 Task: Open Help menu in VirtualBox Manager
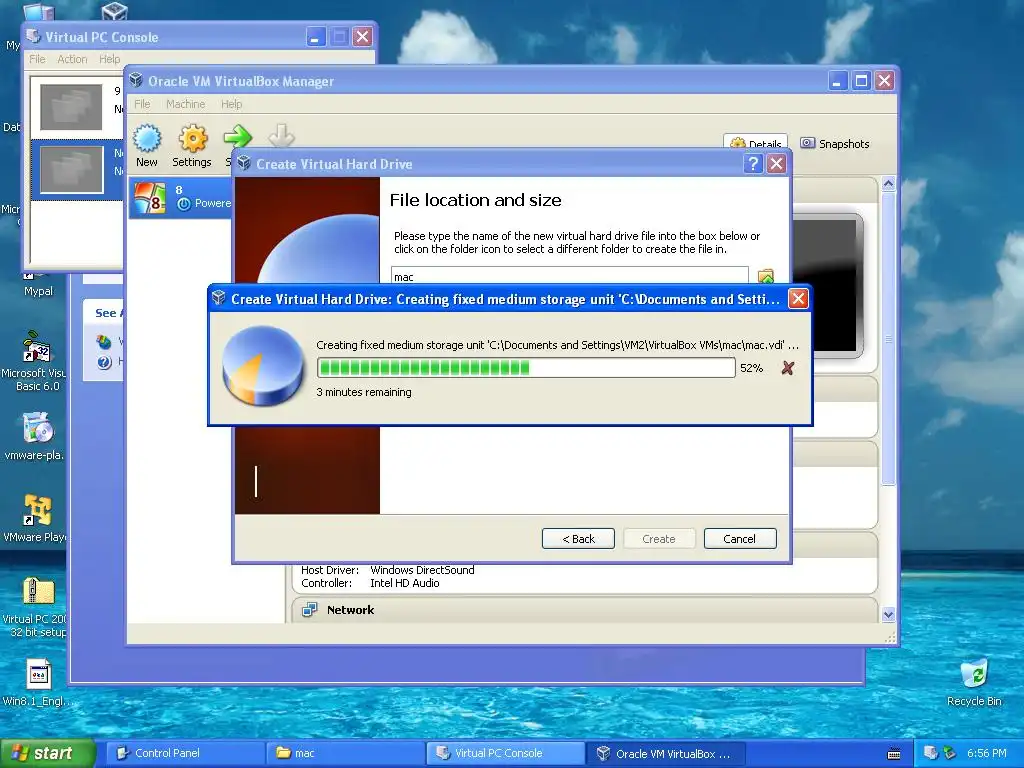pos(231,104)
